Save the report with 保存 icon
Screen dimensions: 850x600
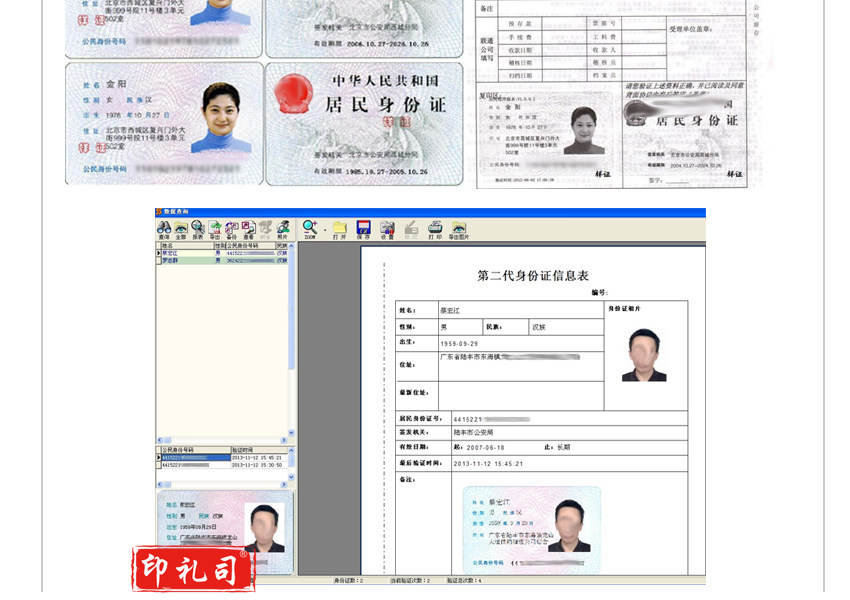point(364,229)
